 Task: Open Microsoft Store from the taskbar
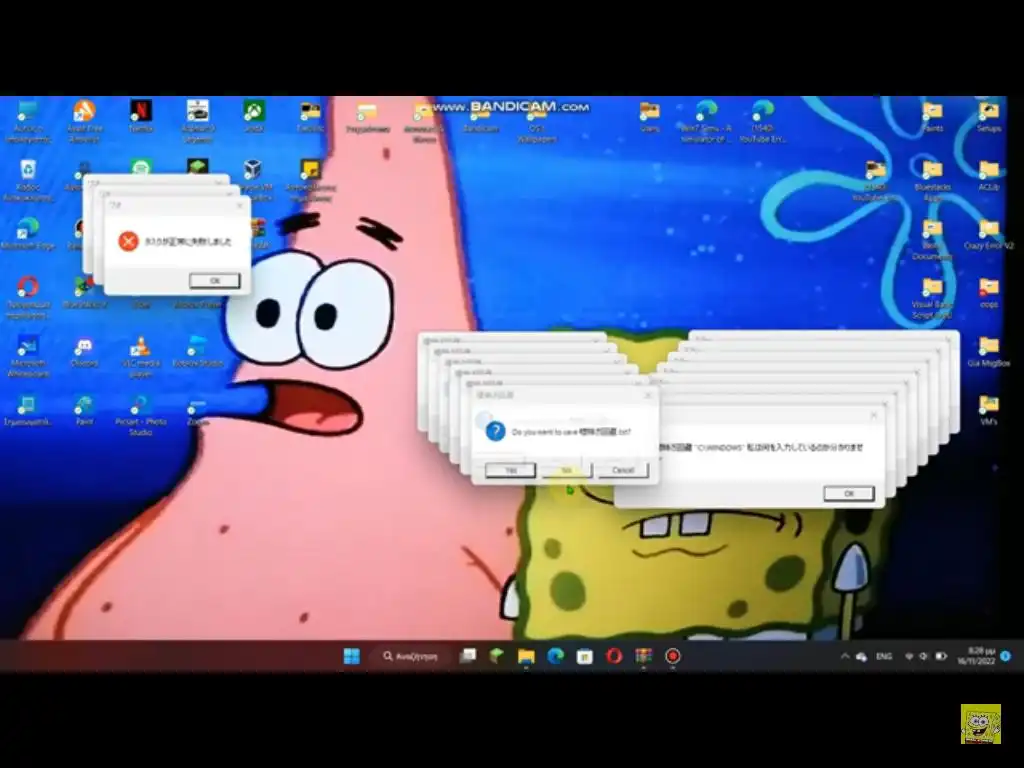click(584, 656)
